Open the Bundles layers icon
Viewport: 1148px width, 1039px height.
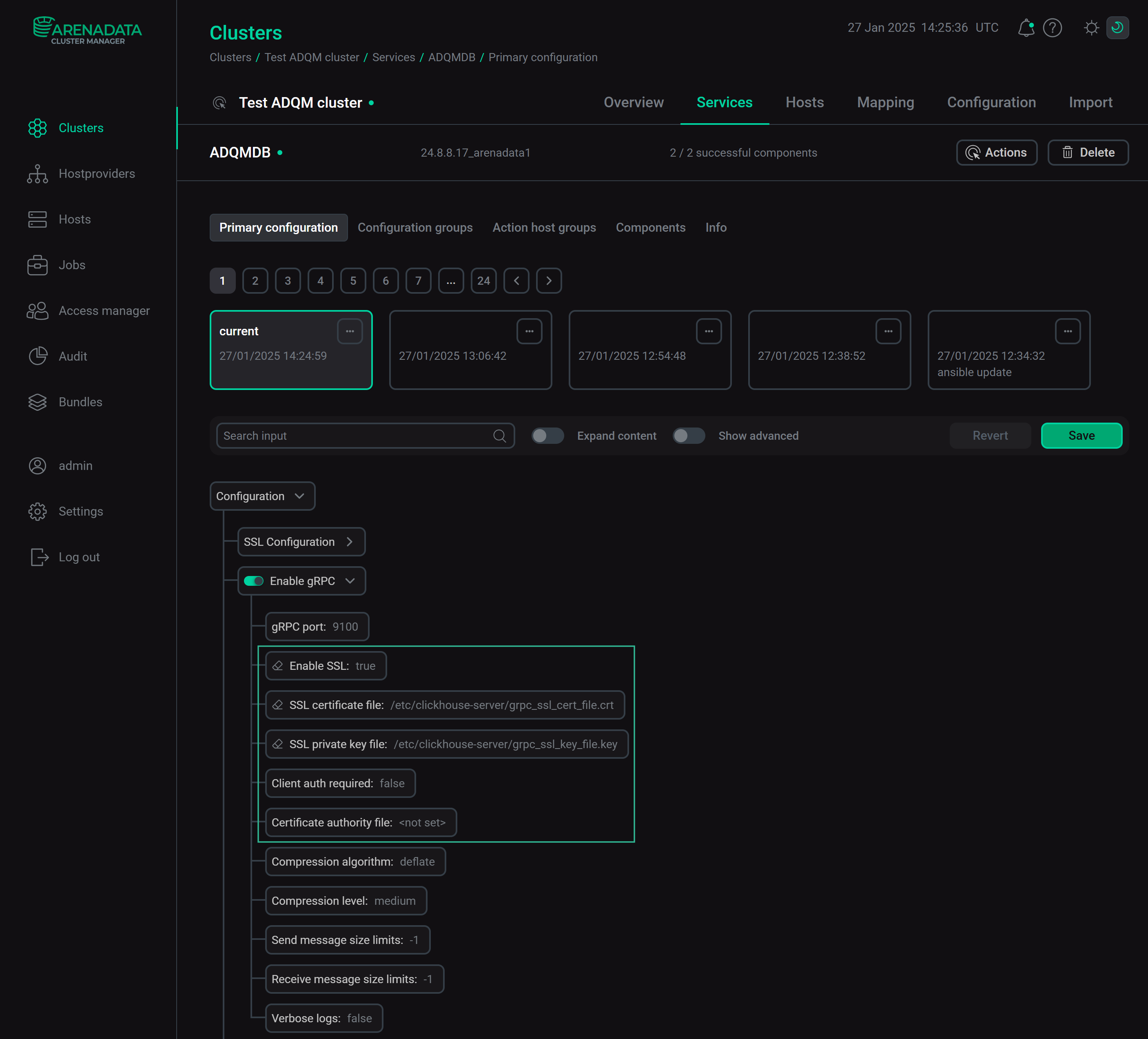(38, 402)
